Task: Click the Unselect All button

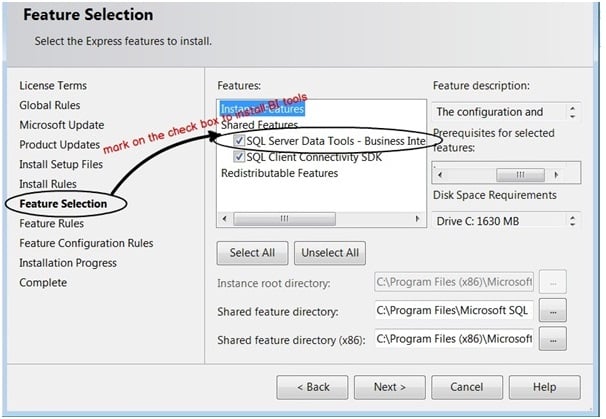Action: pos(330,253)
